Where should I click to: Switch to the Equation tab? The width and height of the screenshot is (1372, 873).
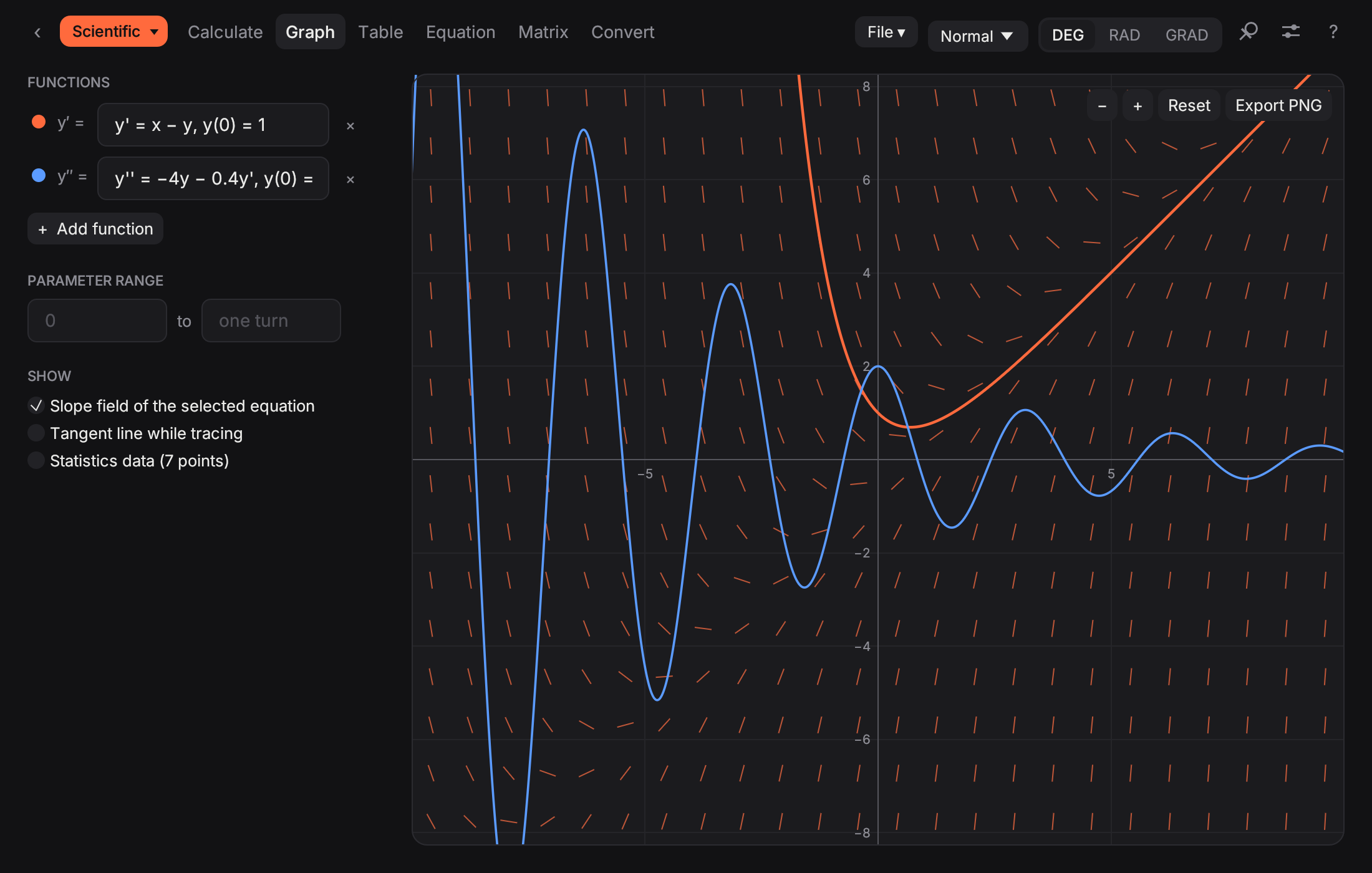tap(460, 32)
